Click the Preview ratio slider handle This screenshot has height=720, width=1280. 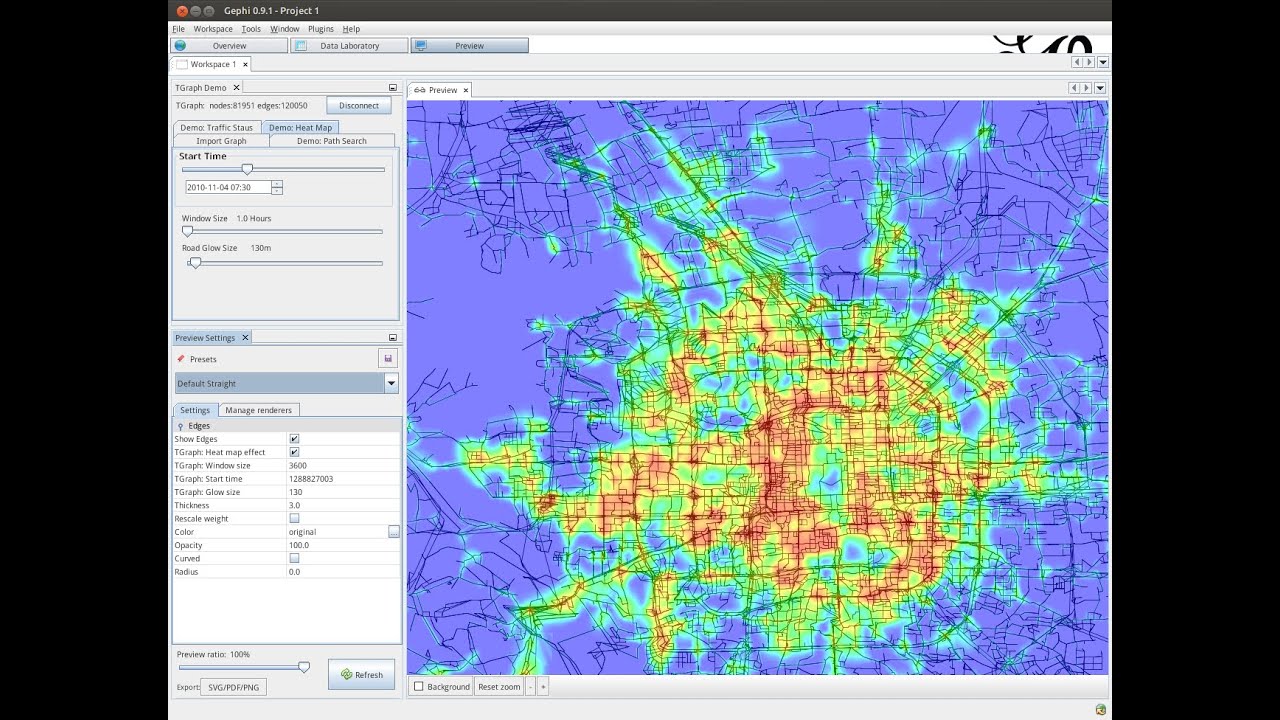click(x=304, y=667)
